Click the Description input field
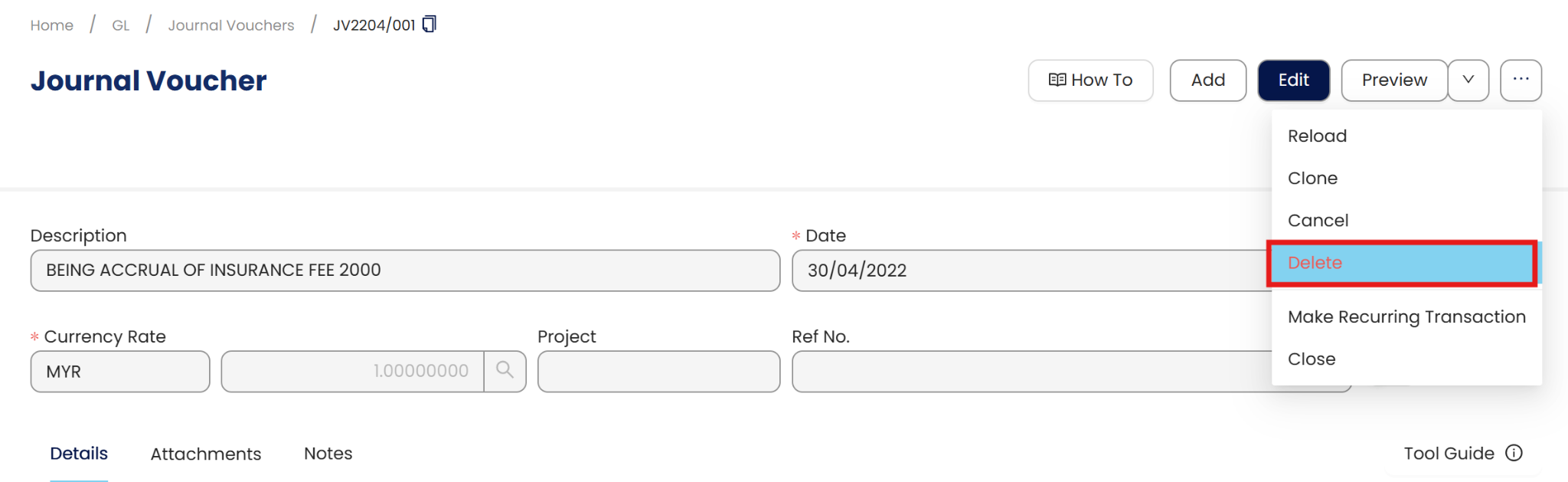The image size is (1568, 482). (x=404, y=271)
